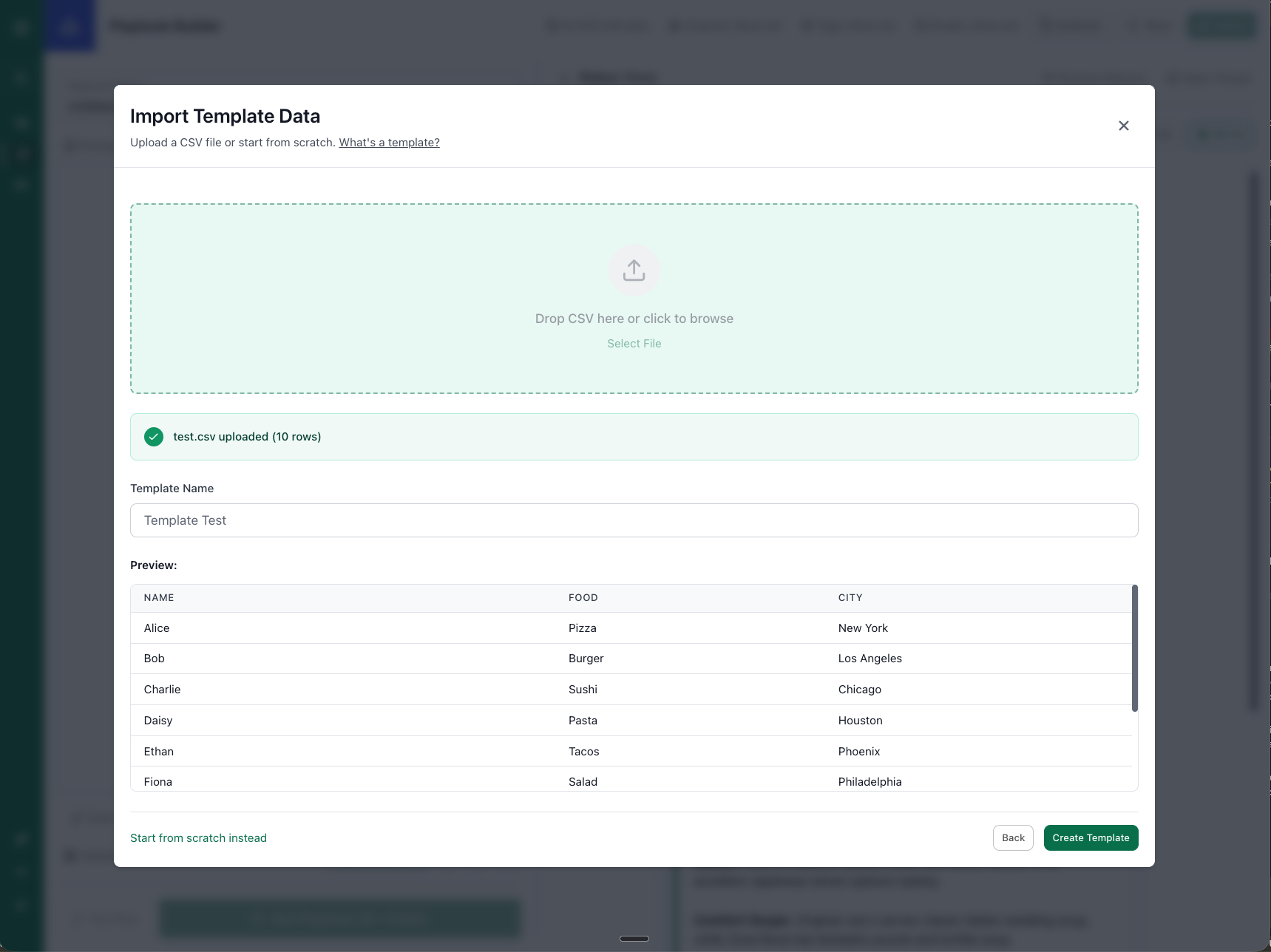
Task: Open the "What's a template?" link
Action: click(388, 142)
